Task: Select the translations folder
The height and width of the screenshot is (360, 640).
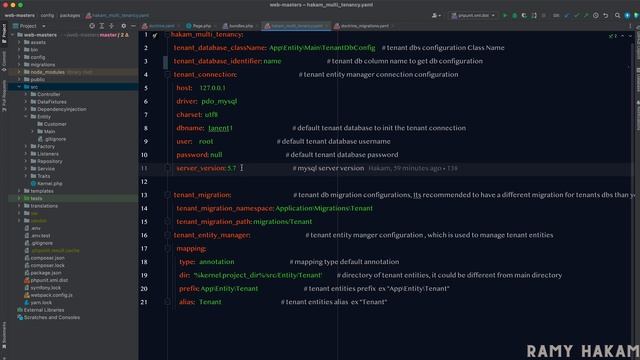Action: pos(40,206)
